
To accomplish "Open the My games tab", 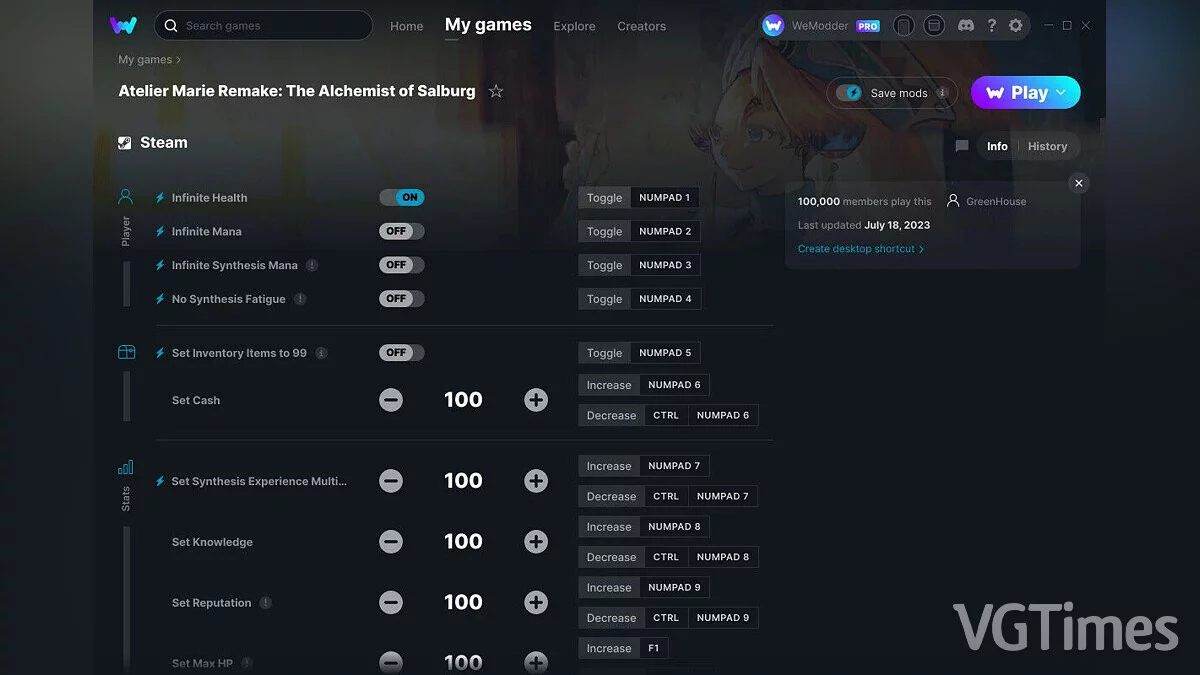I will pos(488,25).
